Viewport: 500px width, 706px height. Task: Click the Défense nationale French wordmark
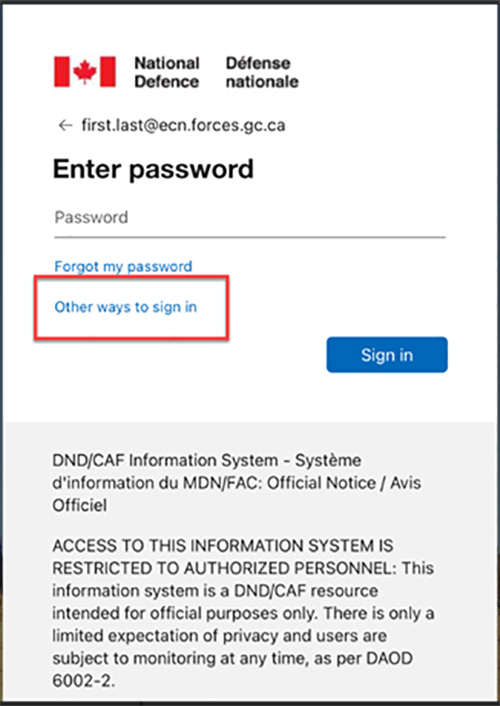[262, 72]
